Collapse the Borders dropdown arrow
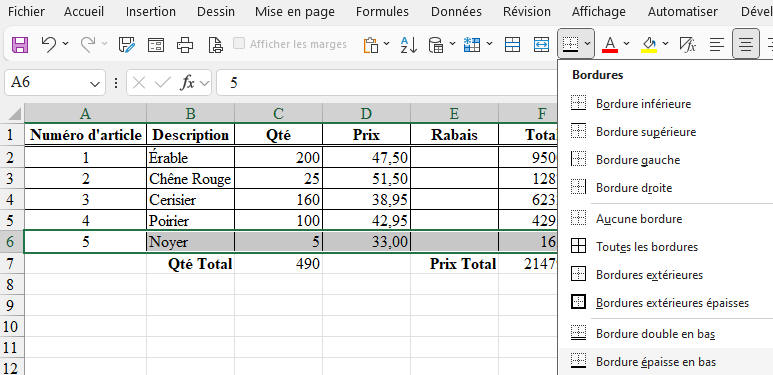 [x=588, y=44]
